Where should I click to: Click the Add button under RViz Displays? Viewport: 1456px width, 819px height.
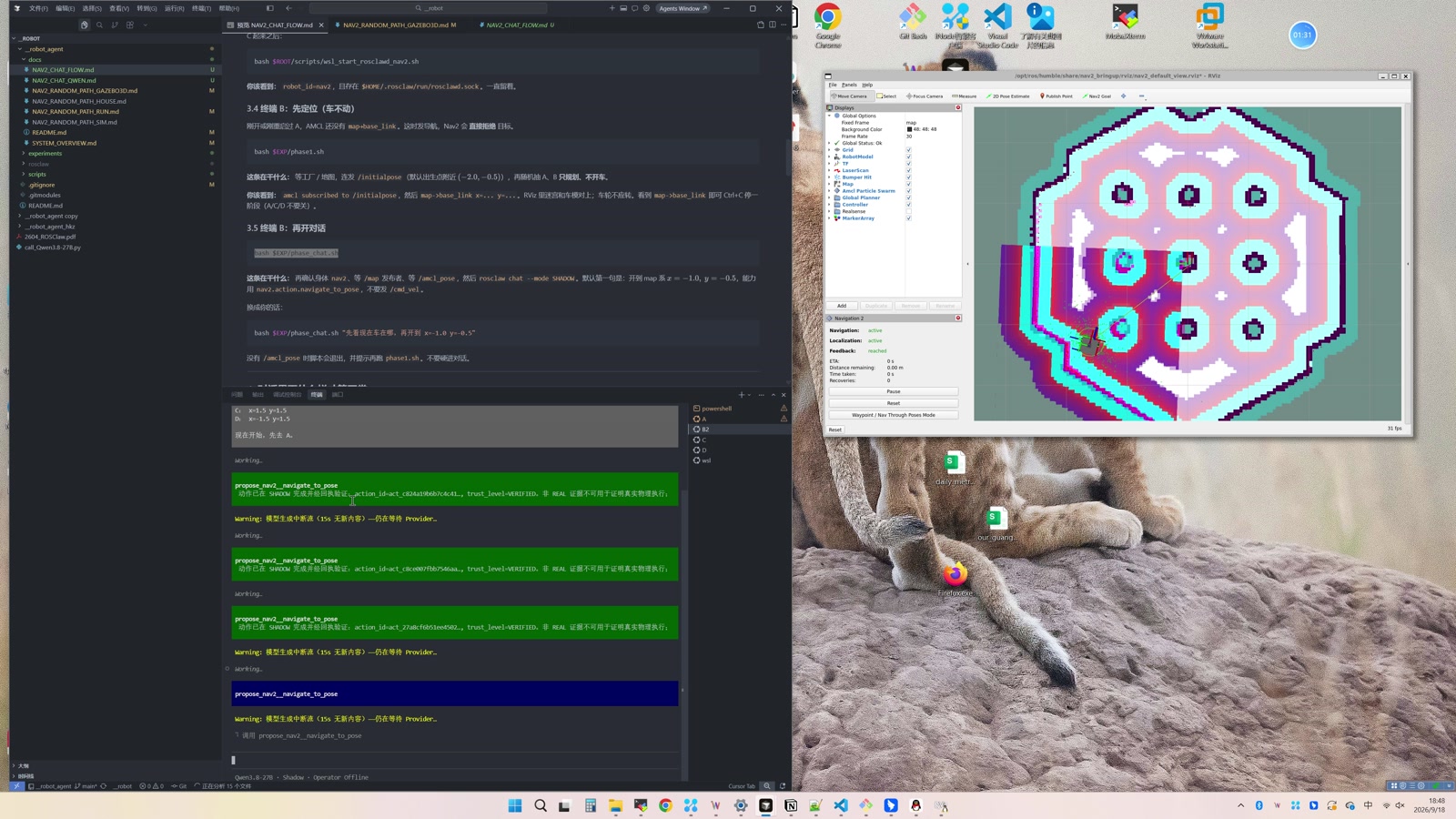(842, 306)
